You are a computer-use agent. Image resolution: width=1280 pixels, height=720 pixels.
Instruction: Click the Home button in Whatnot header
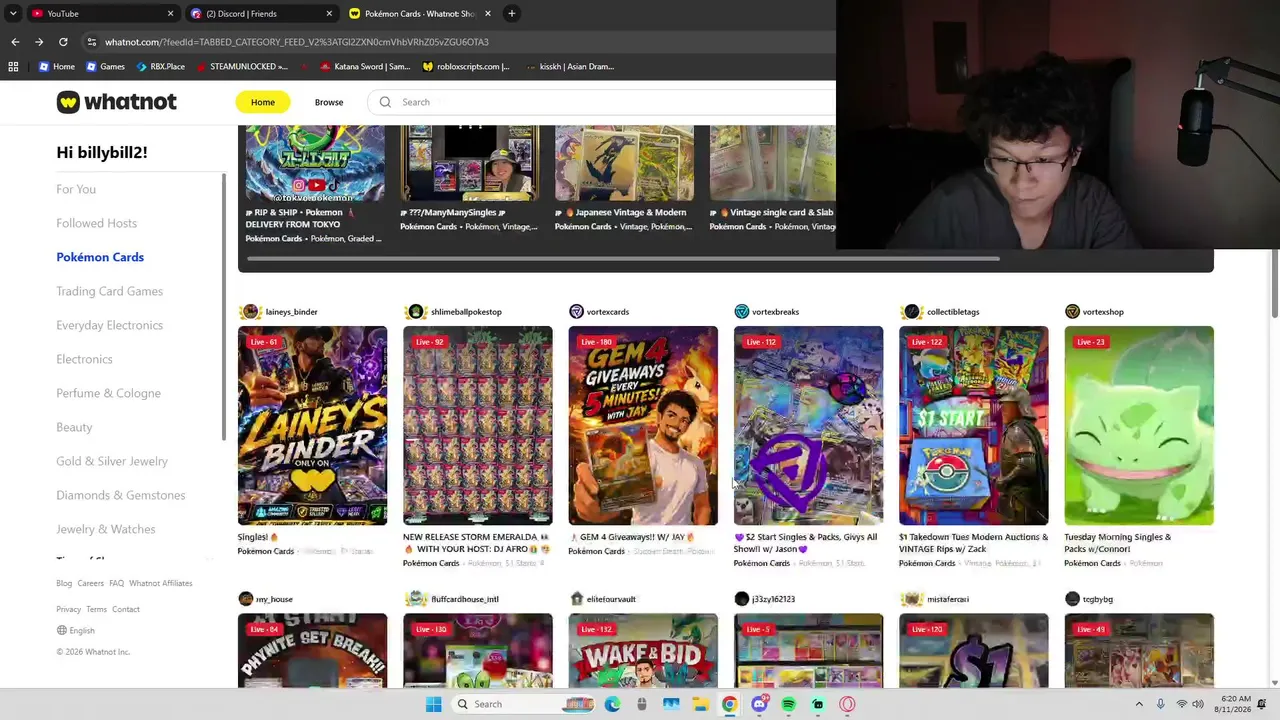click(263, 102)
